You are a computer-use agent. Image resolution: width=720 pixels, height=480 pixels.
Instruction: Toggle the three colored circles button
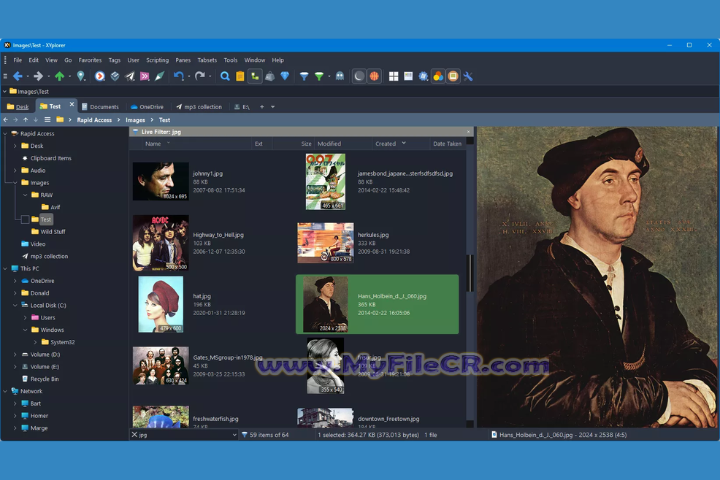438,76
